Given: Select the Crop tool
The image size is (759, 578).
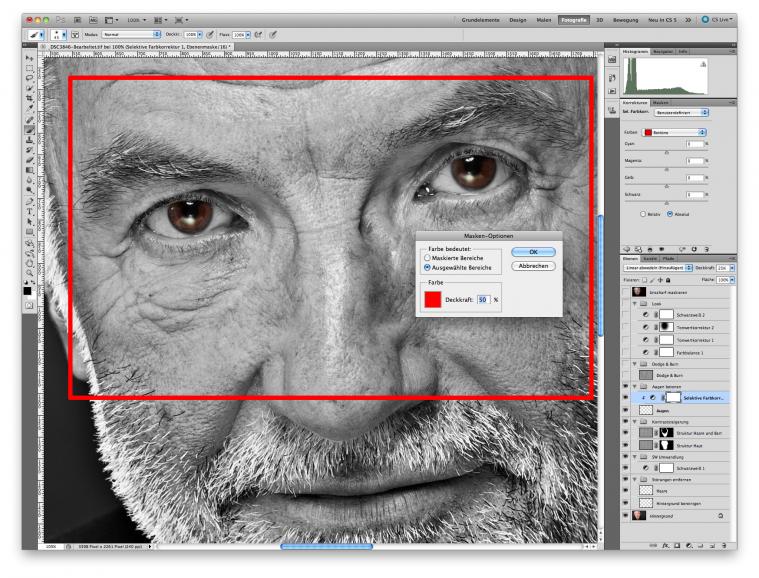Looking at the screenshot, I should (29, 98).
